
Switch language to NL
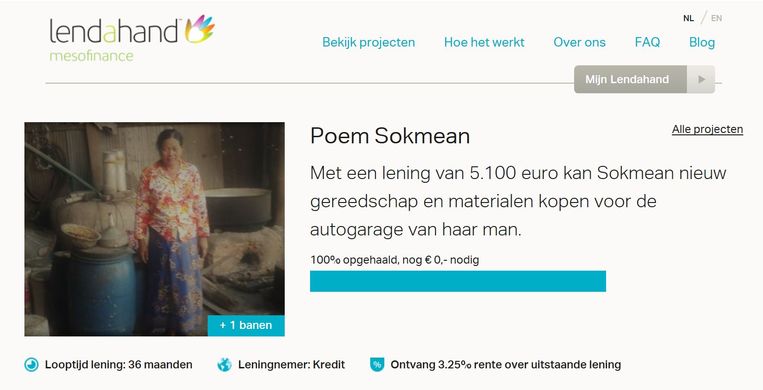[x=688, y=19]
